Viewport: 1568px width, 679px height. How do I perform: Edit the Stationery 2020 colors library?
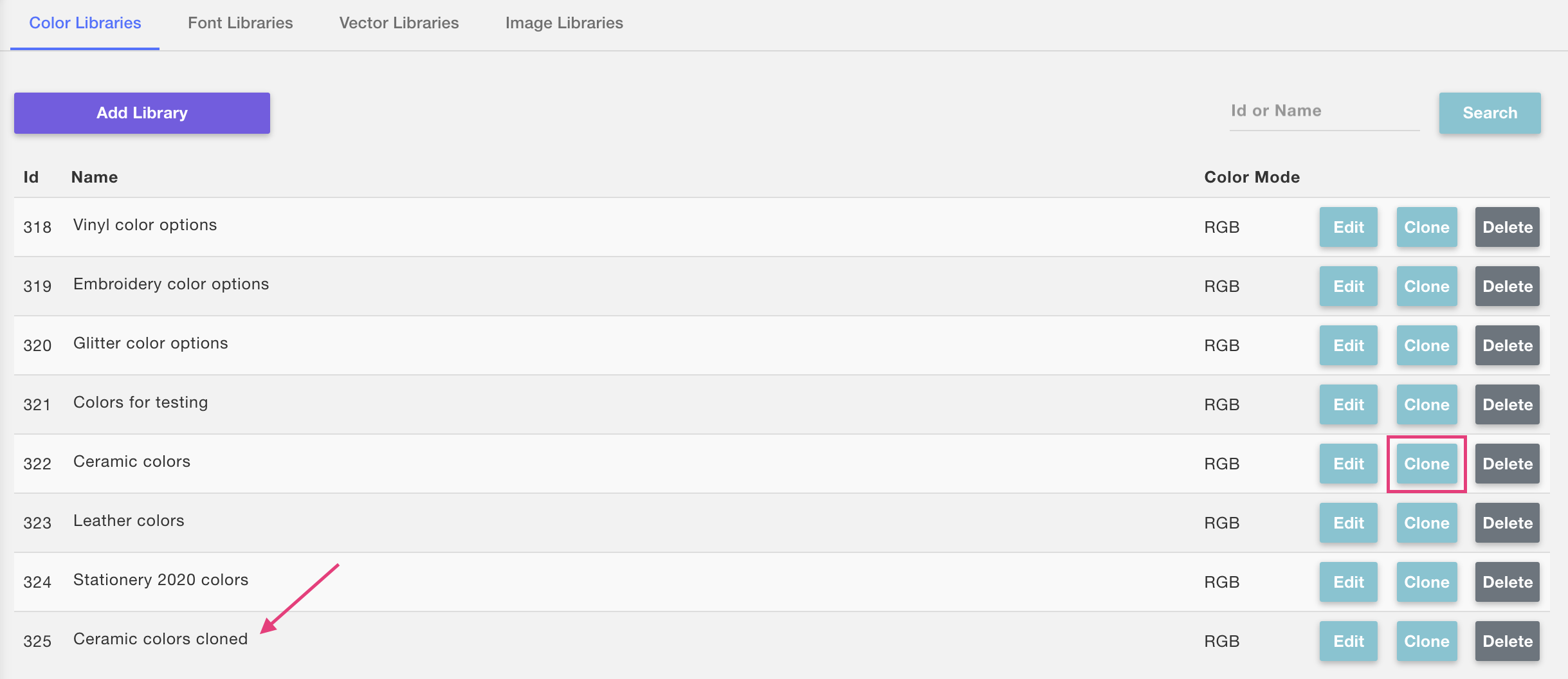pos(1348,582)
